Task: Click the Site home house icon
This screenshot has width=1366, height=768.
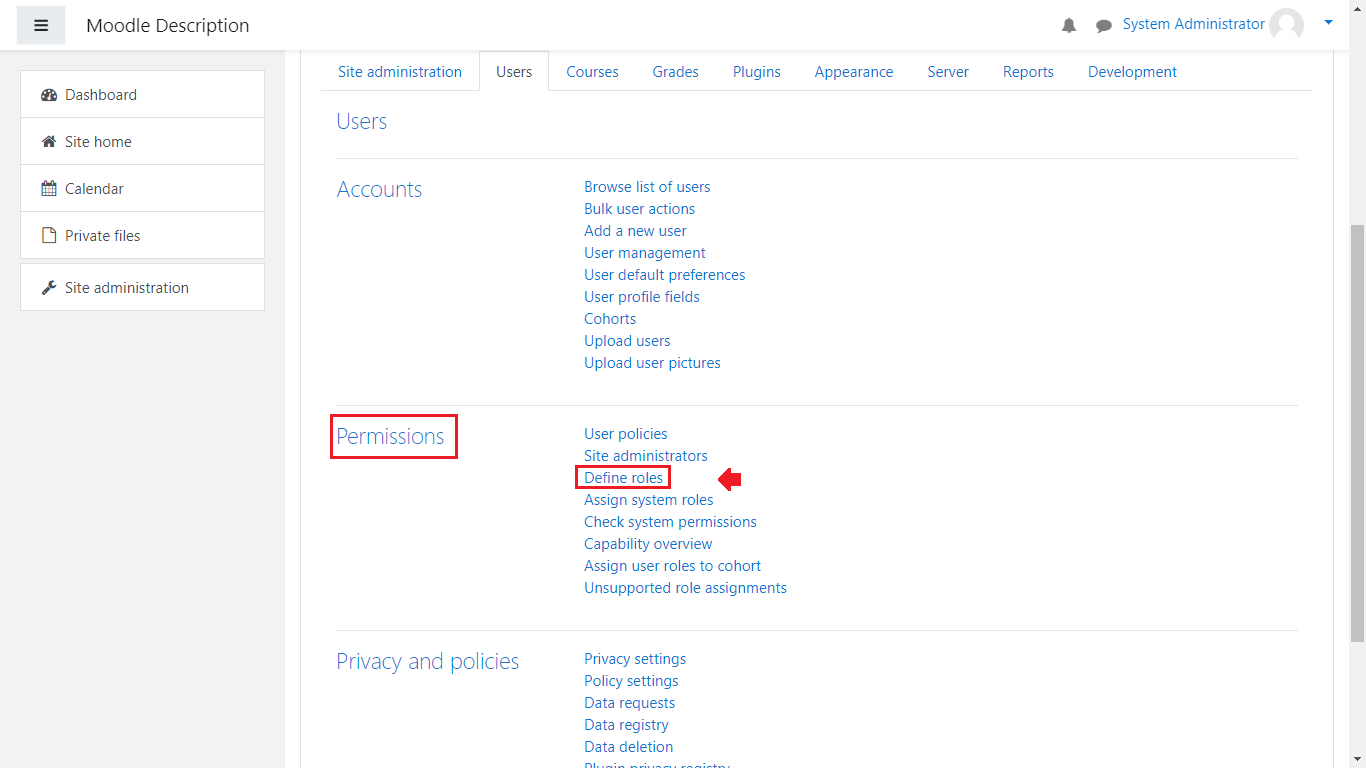Action: point(49,142)
